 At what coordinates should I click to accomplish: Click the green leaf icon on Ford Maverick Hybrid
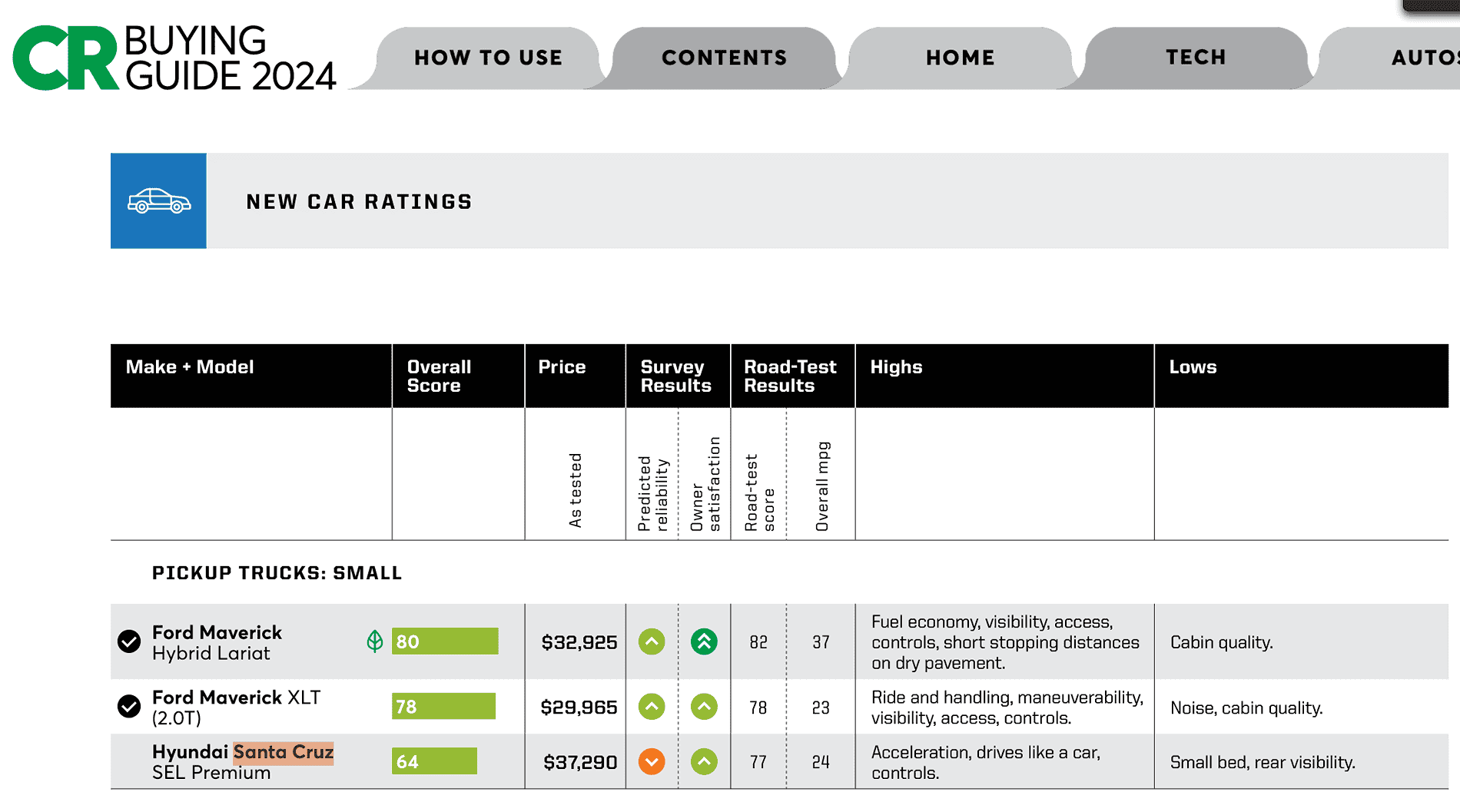[x=375, y=641]
